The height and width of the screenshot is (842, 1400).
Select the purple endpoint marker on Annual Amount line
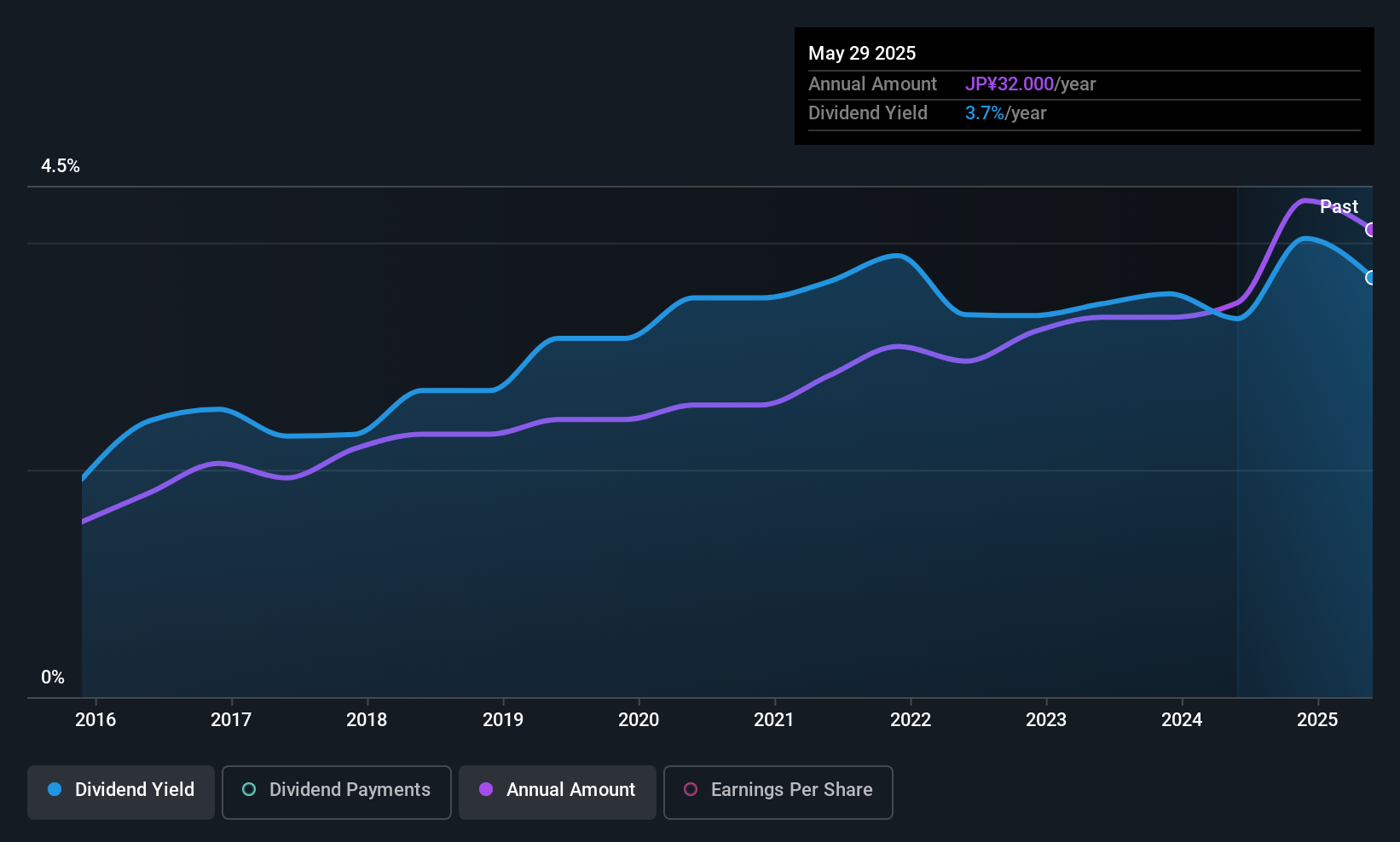1371,229
